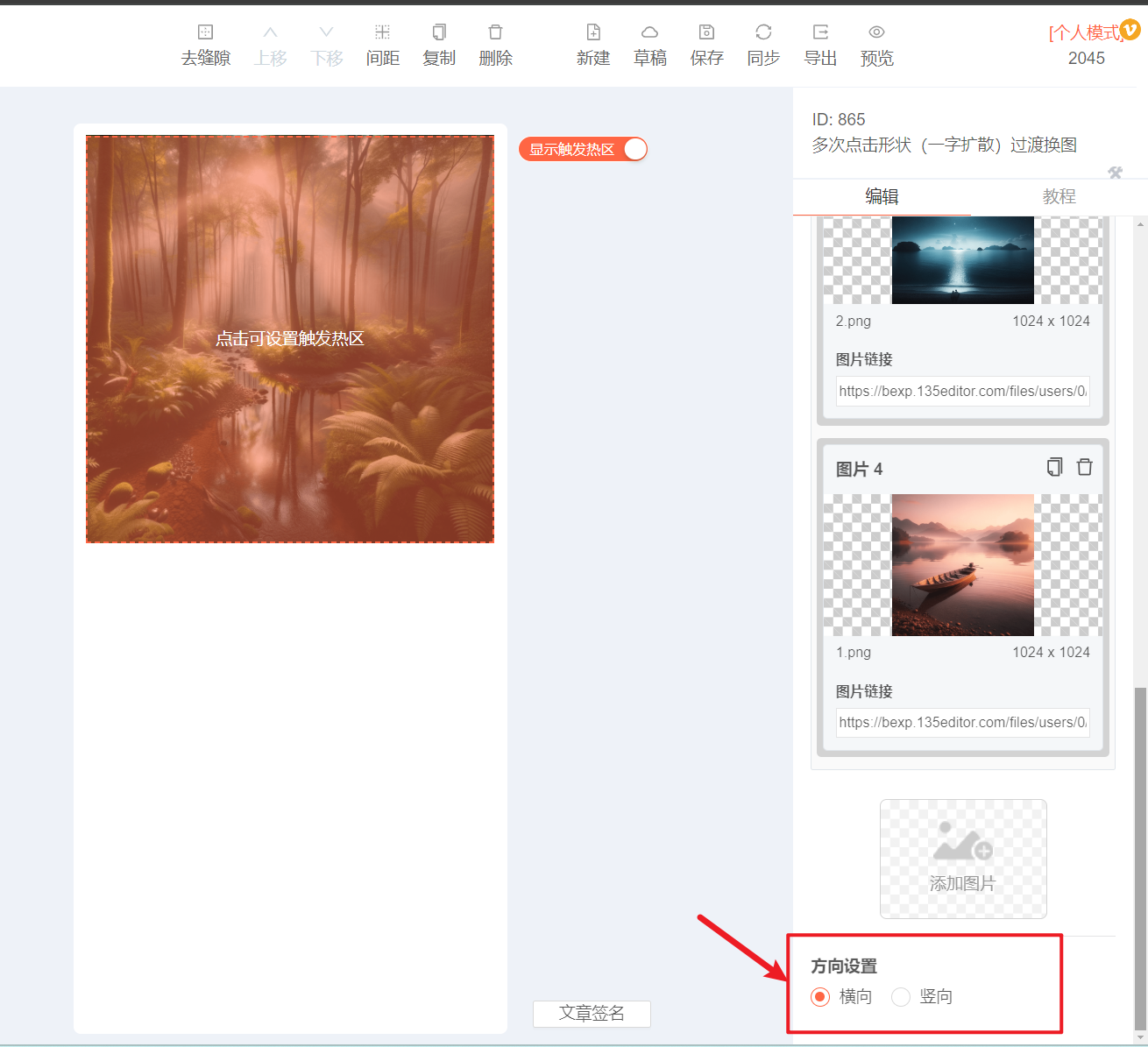Viewport: 1148px width, 1047px height.
Task: Click the 1.png file name
Action: pyautogui.click(x=854, y=653)
